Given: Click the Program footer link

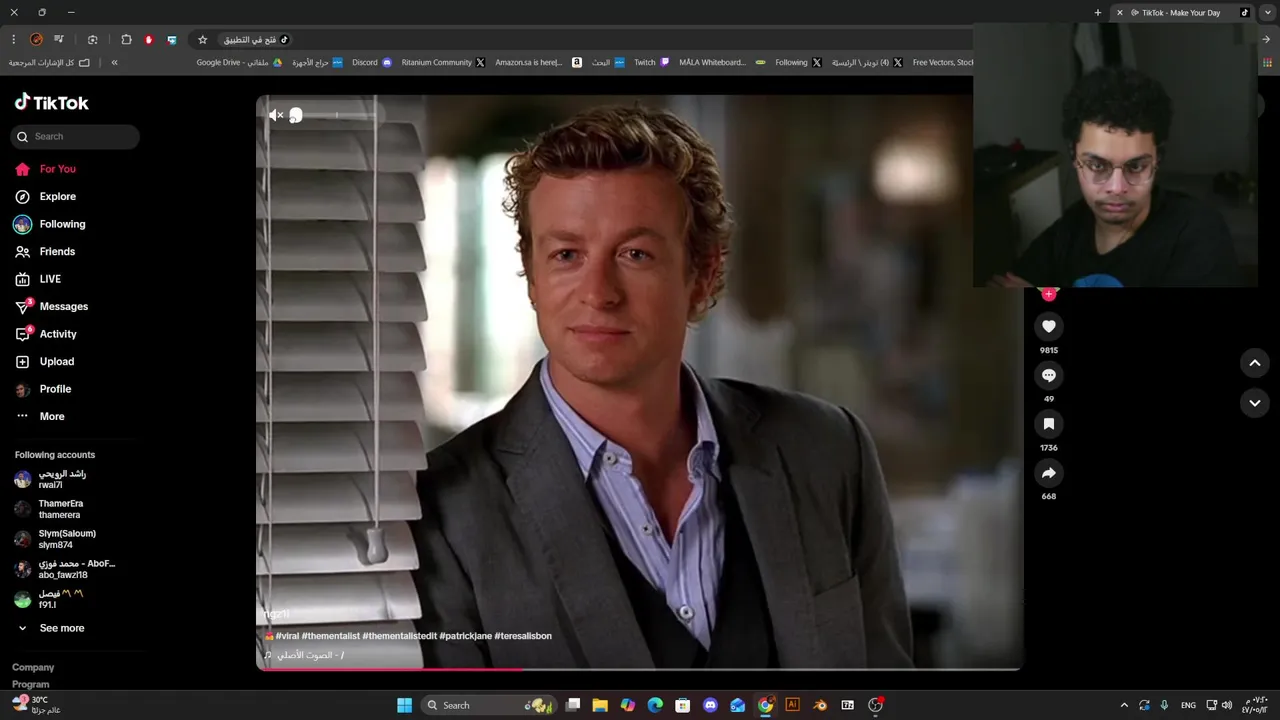Looking at the screenshot, I should [x=31, y=685].
